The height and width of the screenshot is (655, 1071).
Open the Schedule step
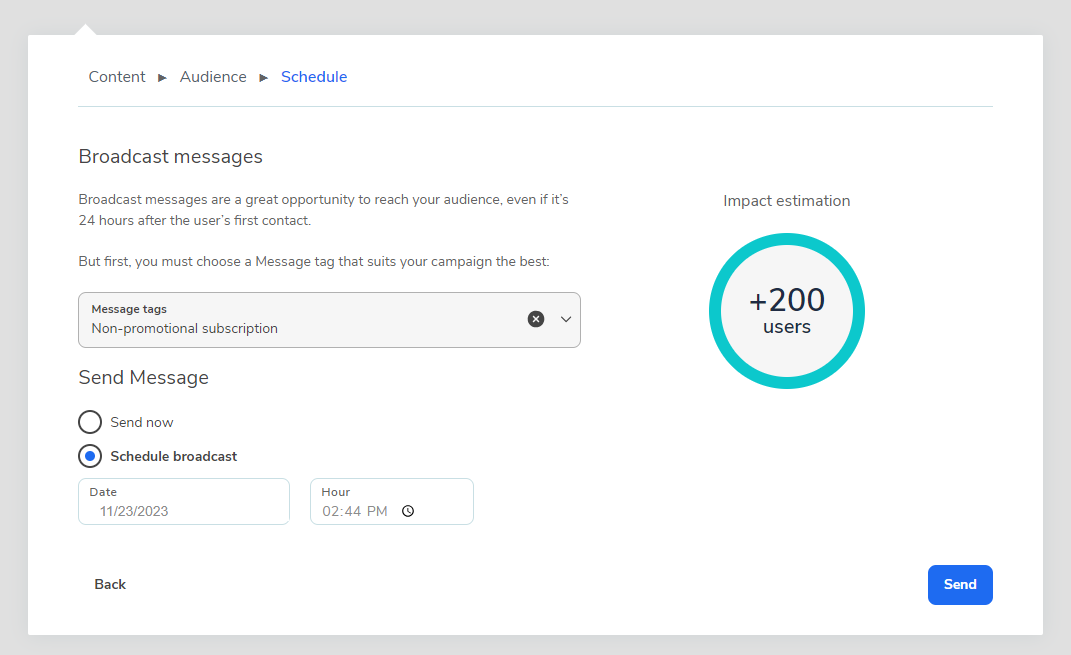click(x=314, y=77)
